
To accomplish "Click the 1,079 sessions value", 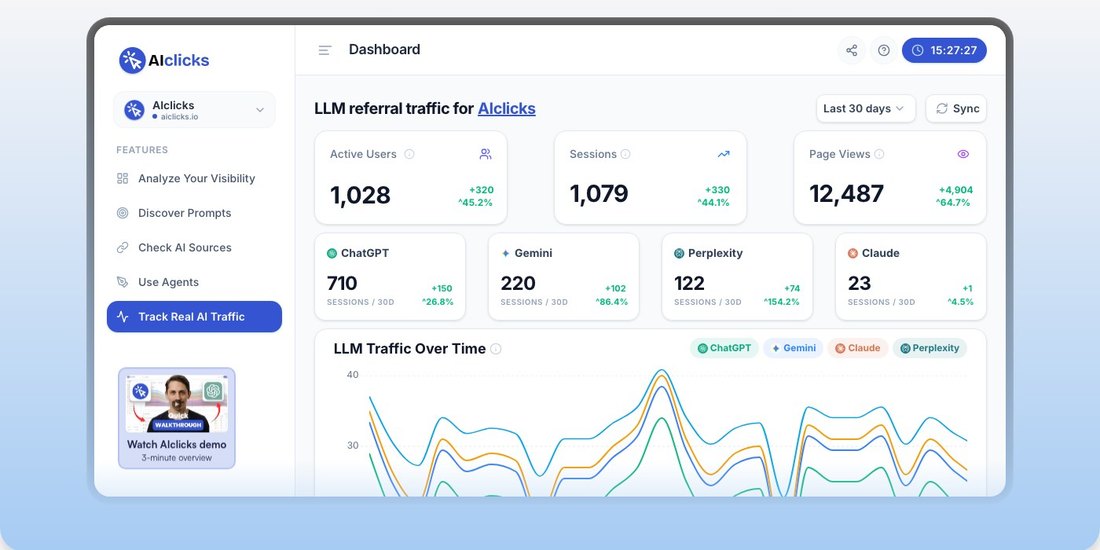I will tap(598, 194).
